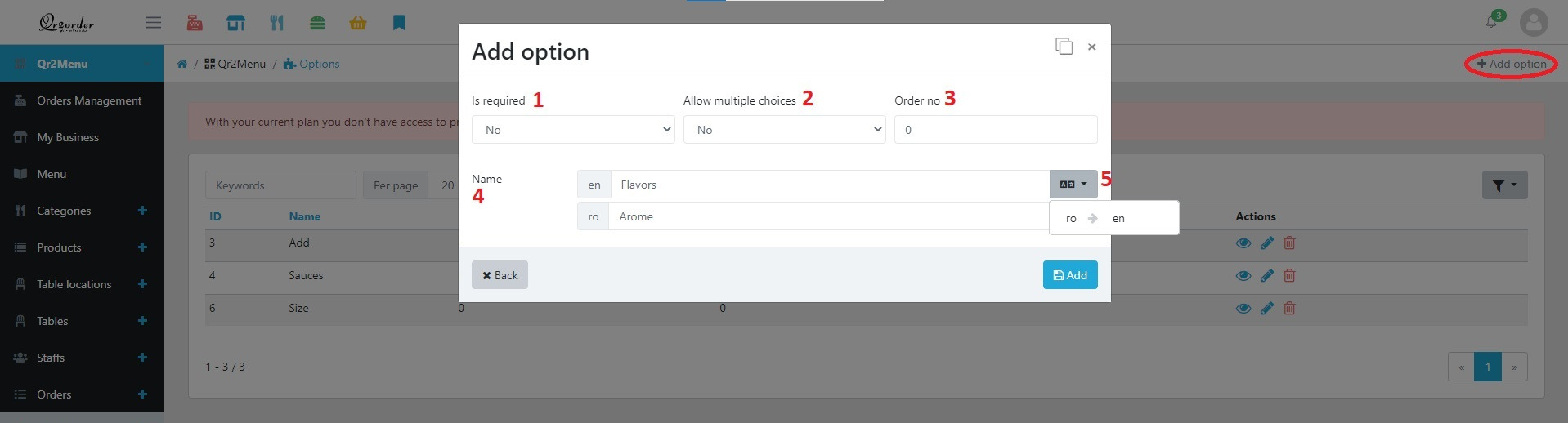View the Add row using eye icon

tap(1243, 243)
